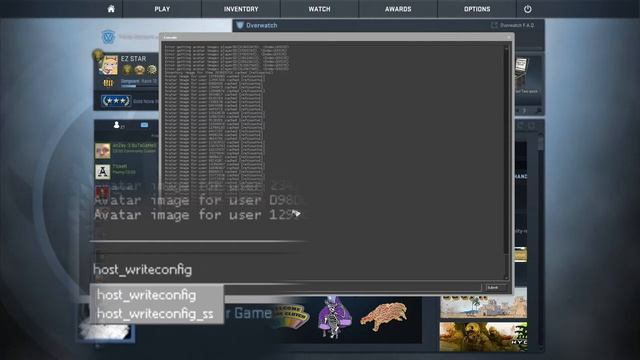
Task: Select the second medal beside EZ STAR
Action: (x=139, y=70)
